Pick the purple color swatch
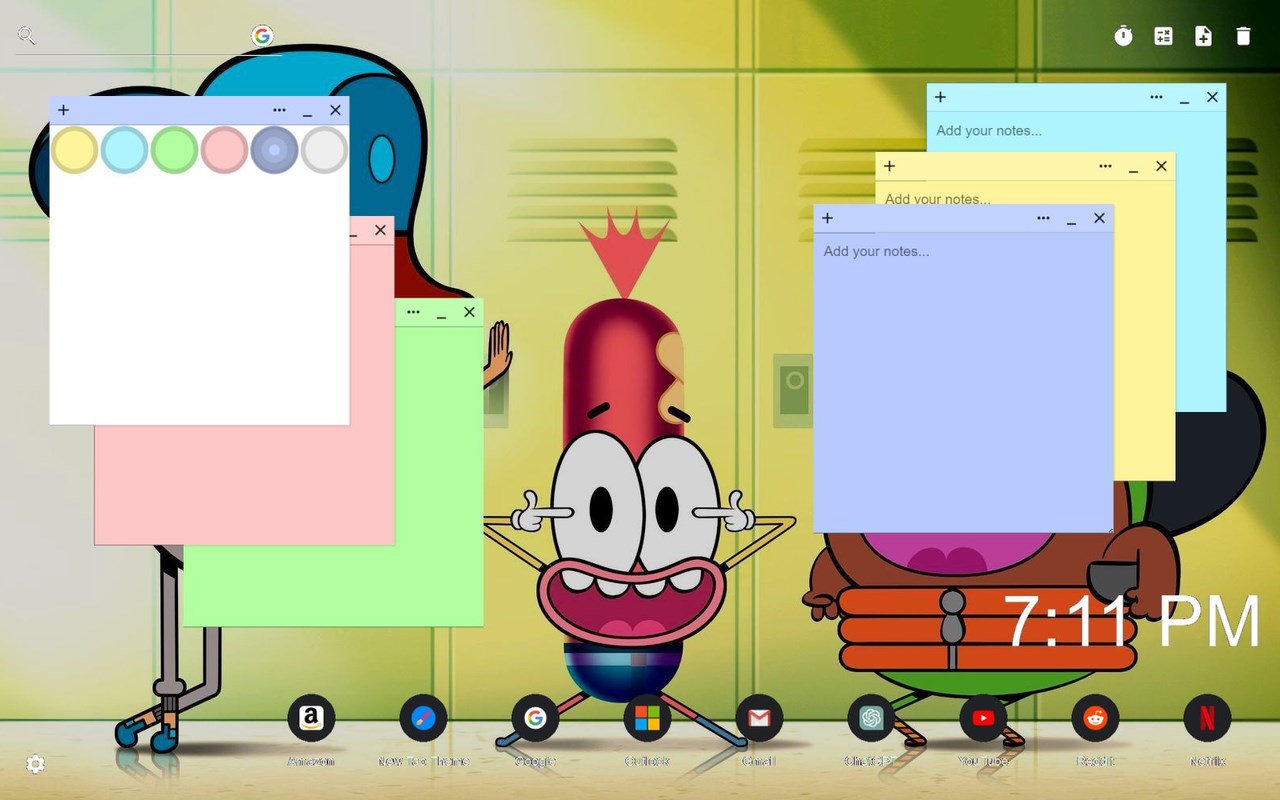1280x800 pixels. point(274,150)
